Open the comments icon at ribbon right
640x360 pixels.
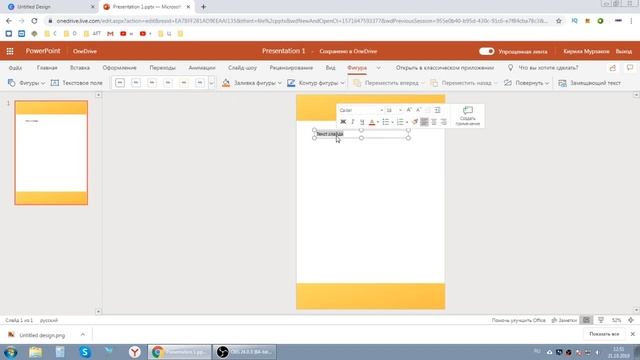click(x=630, y=68)
